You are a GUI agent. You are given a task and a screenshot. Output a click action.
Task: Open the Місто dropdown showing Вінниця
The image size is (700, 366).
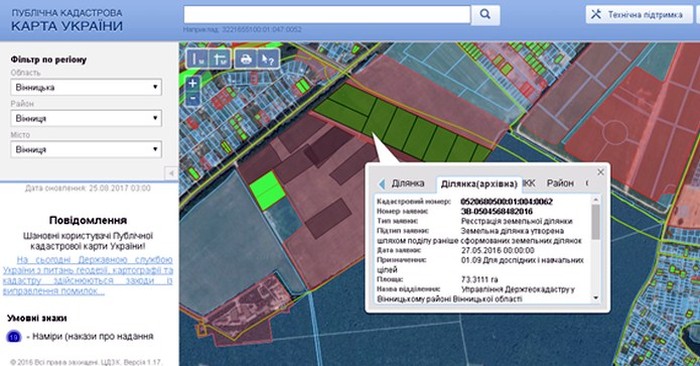tap(86, 149)
